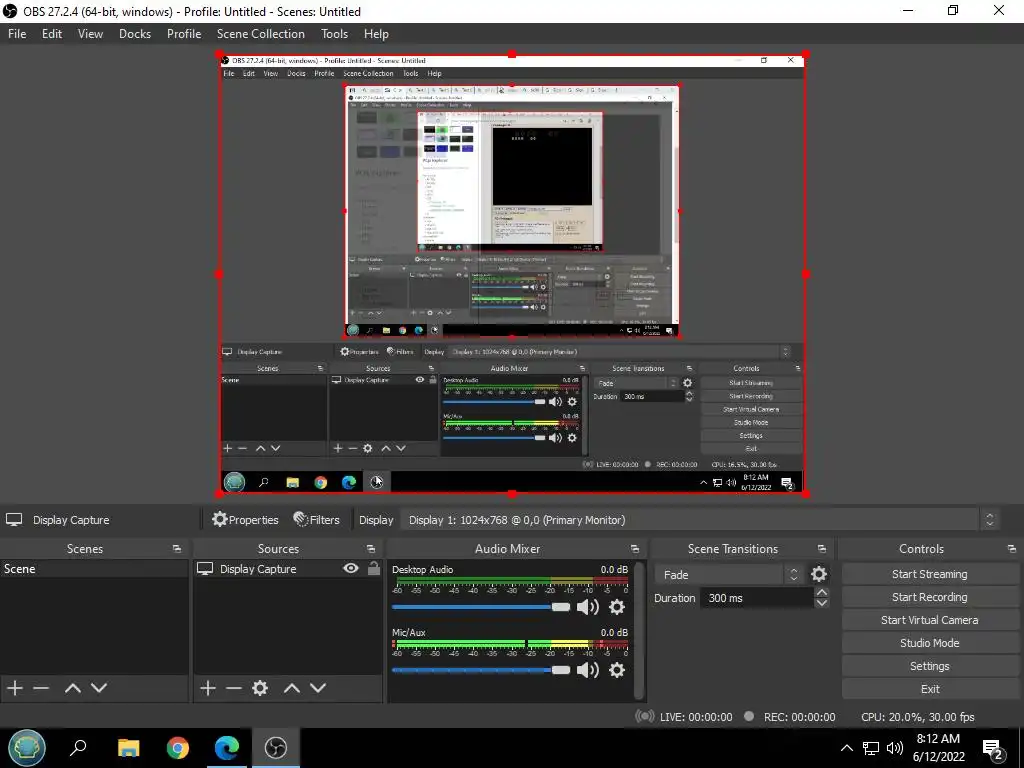
Task: Open the Help menu
Action: tap(376, 33)
